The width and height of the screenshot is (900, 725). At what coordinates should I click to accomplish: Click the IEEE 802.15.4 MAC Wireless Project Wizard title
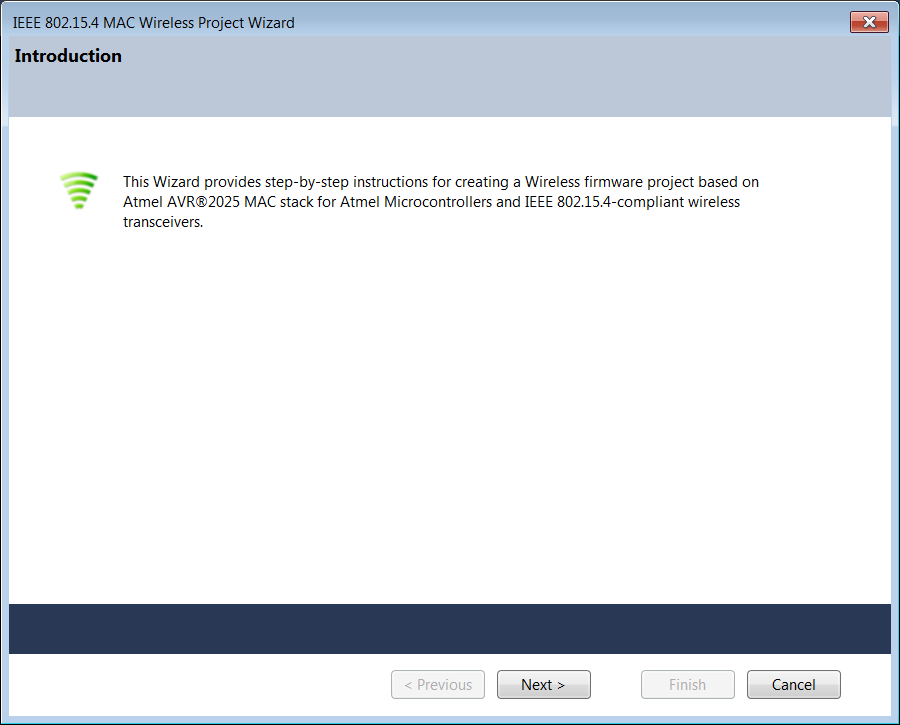[x=154, y=22]
